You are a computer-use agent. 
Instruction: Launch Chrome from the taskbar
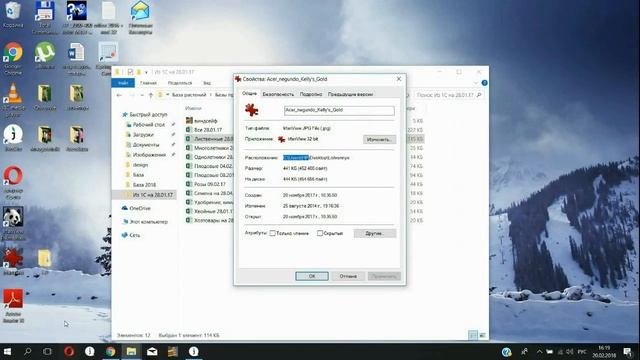coord(110,351)
